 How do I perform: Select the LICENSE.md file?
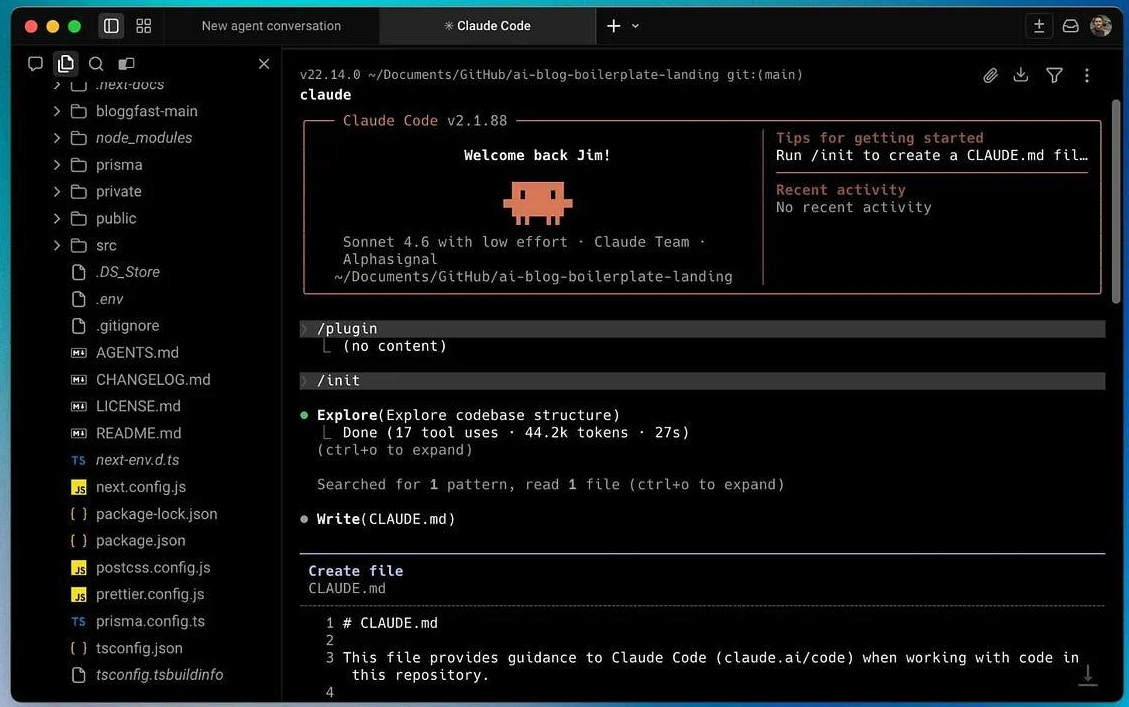(x=138, y=406)
